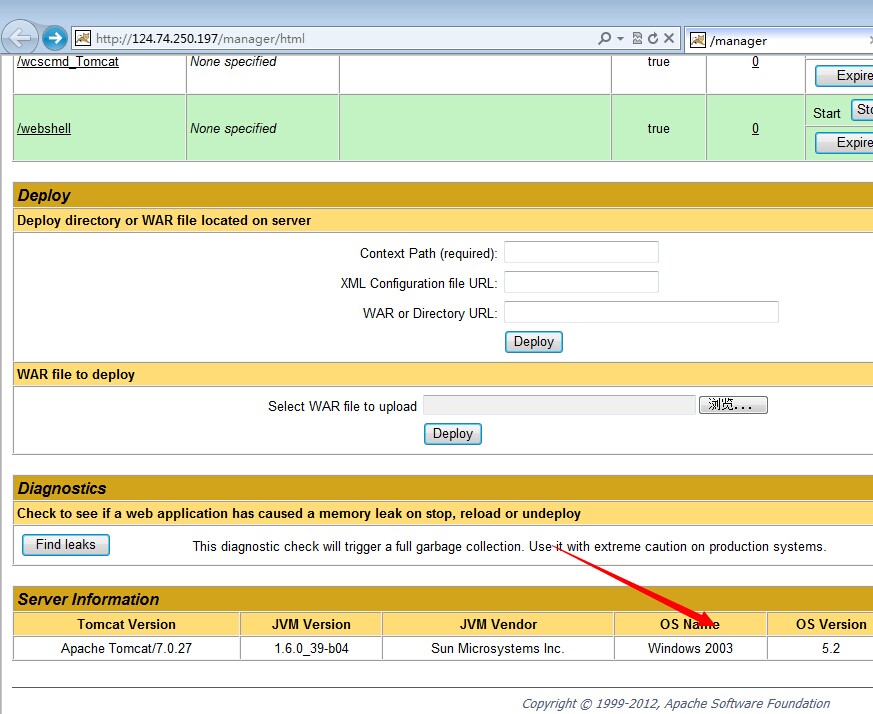Click the Stop button in /webshell row
Image resolution: width=873 pixels, height=714 pixels.
[x=862, y=110]
